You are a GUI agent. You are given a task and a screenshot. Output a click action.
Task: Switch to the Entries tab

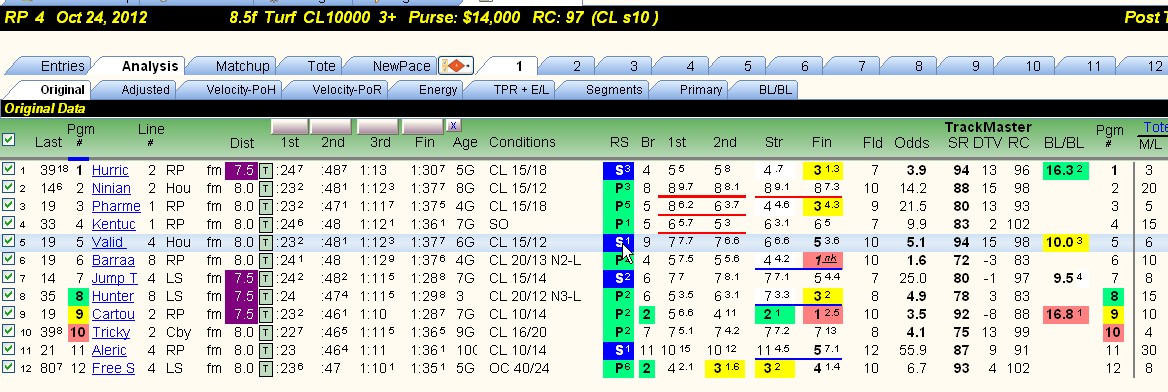click(x=62, y=66)
